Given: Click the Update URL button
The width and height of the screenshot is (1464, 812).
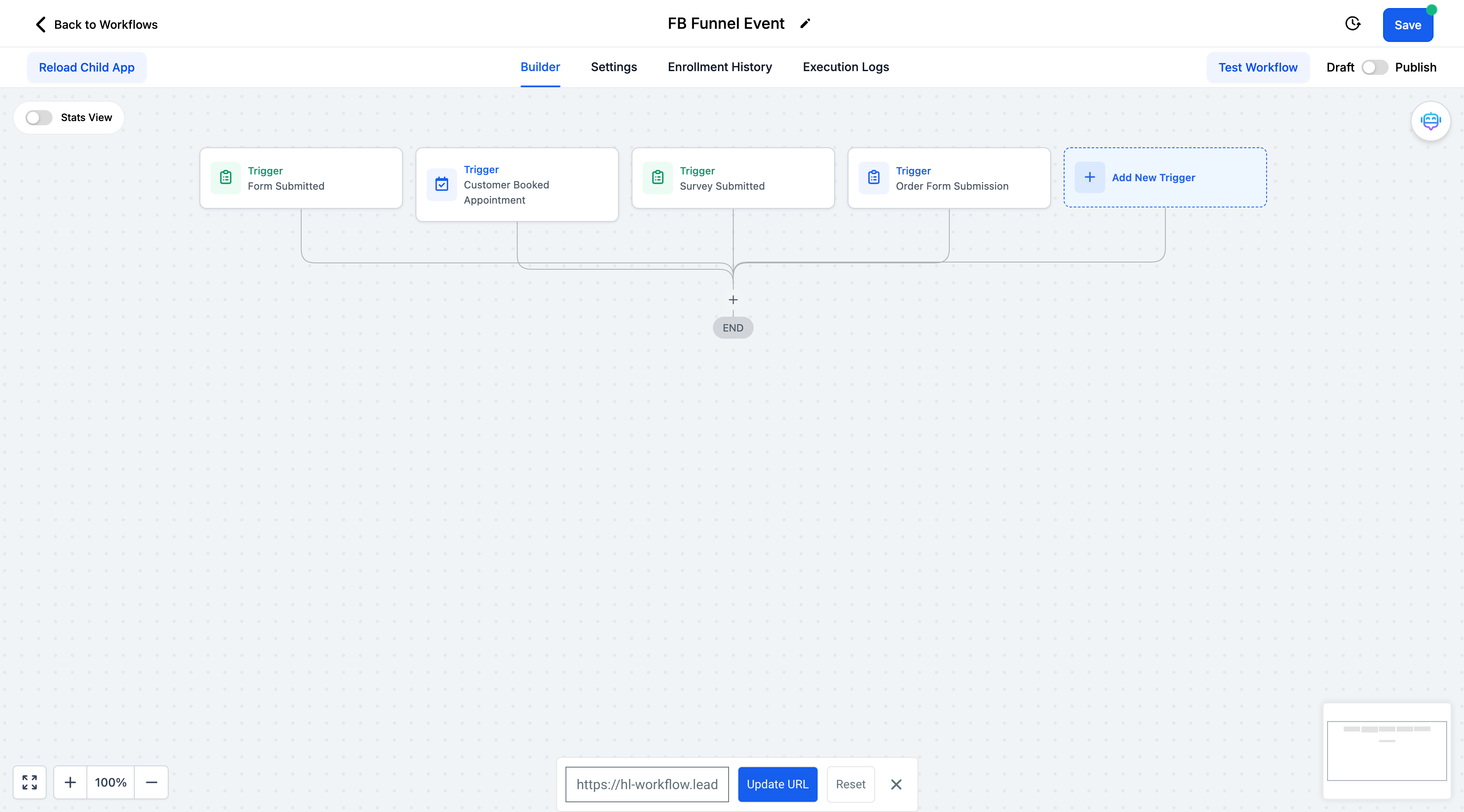Looking at the screenshot, I should point(777,784).
